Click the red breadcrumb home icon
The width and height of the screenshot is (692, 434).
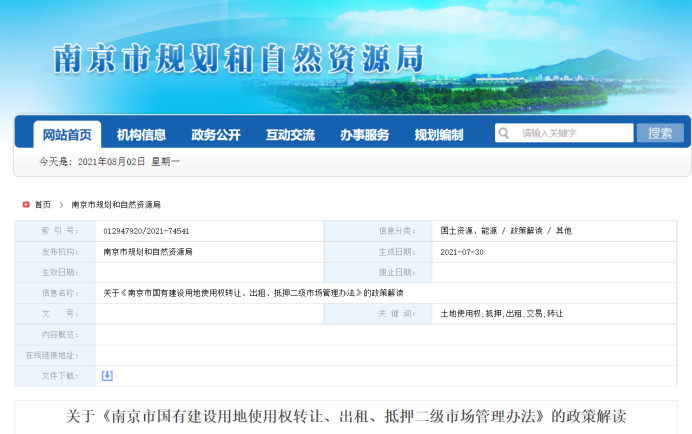point(26,204)
